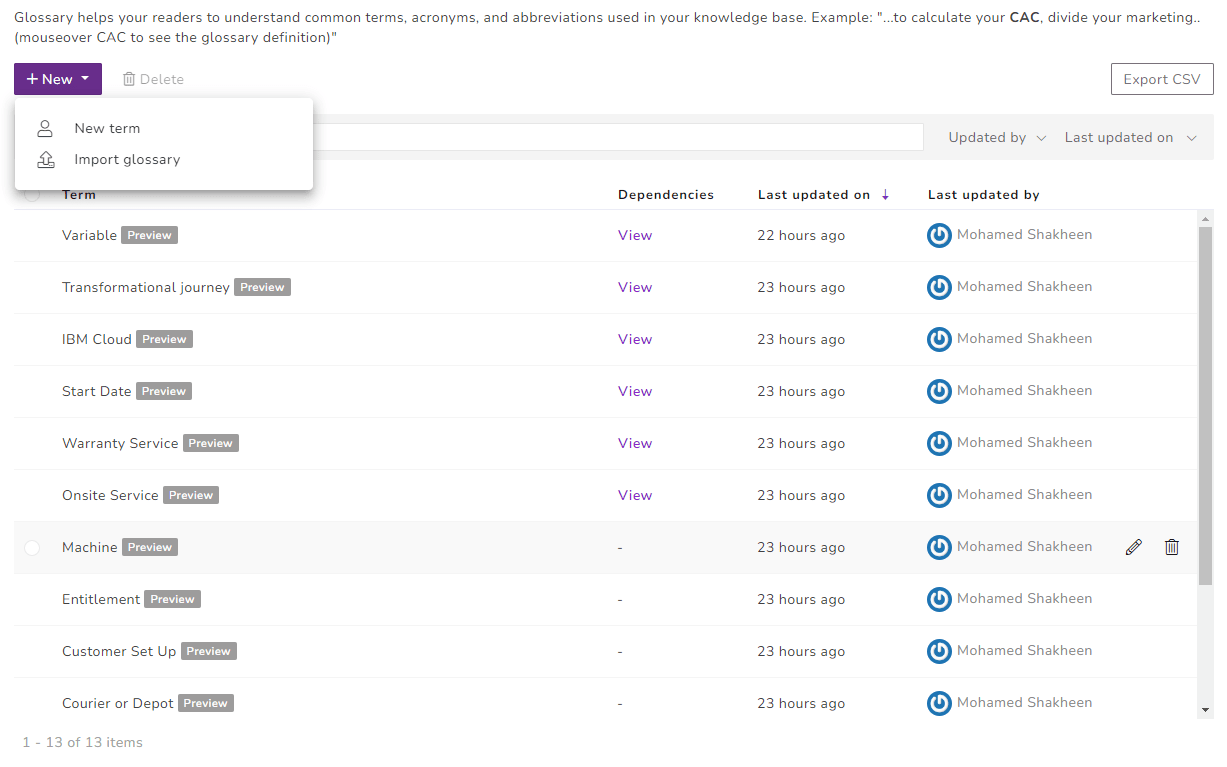Open View dependencies link for Transformational journey
The height and width of the screenshot is (767, 1227).
pos(635,287)
